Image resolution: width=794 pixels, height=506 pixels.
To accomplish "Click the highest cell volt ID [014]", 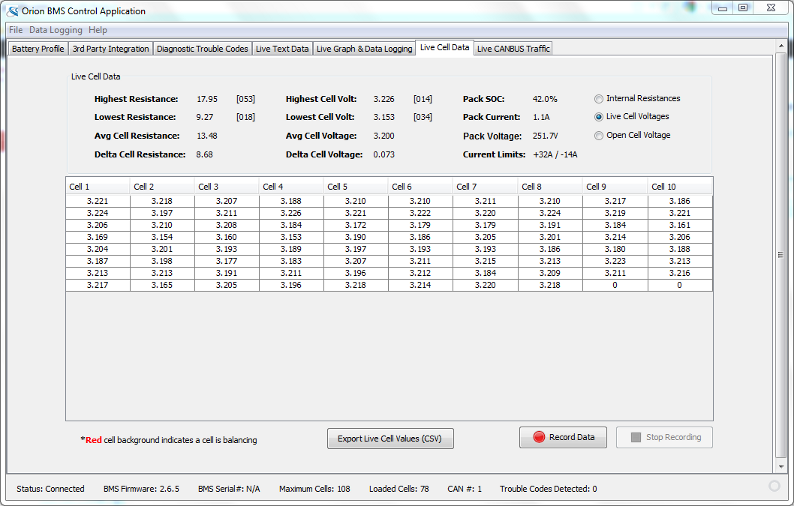I will point(423,99).
